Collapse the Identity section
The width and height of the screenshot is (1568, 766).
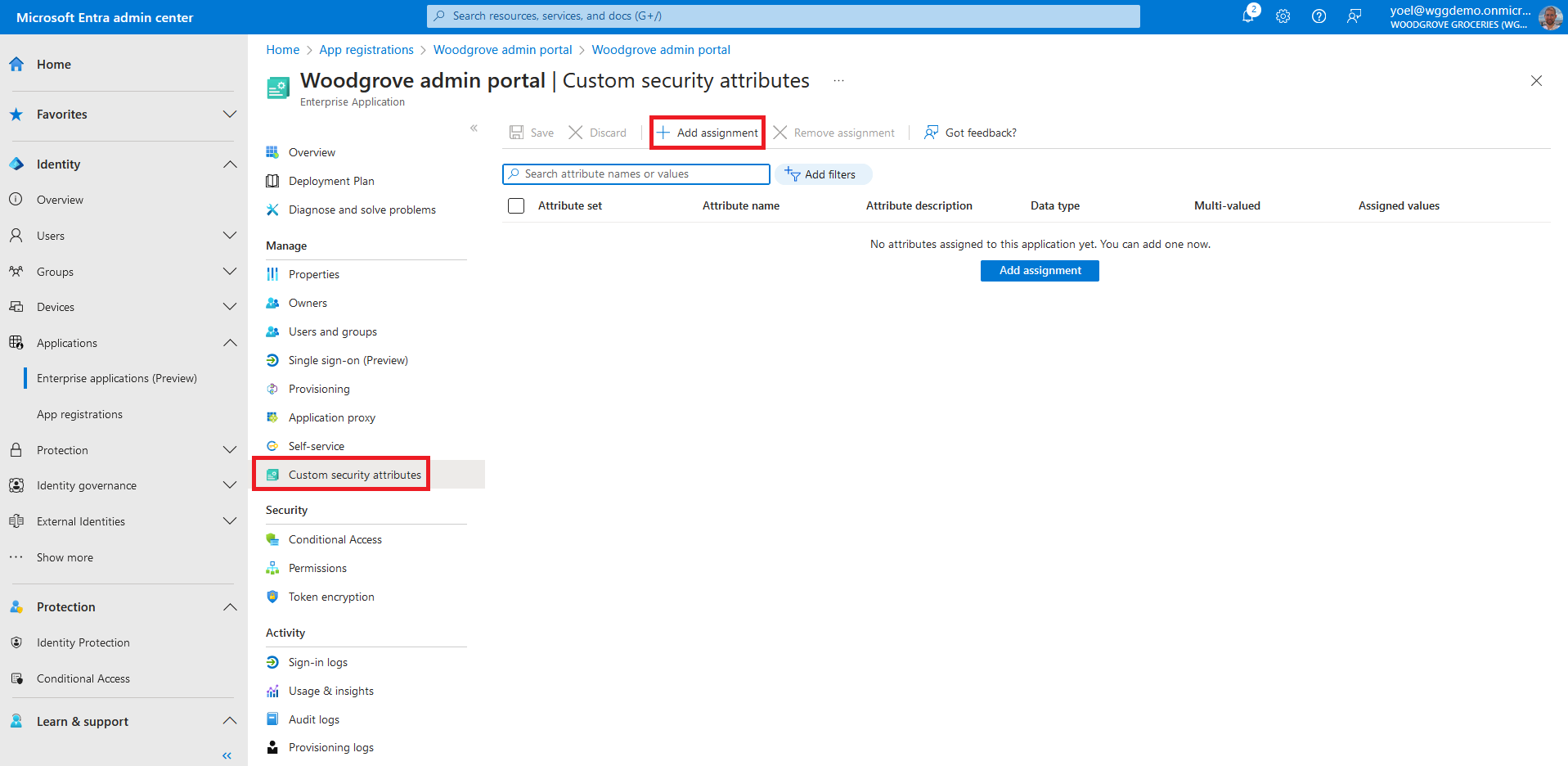coord(230,164)
